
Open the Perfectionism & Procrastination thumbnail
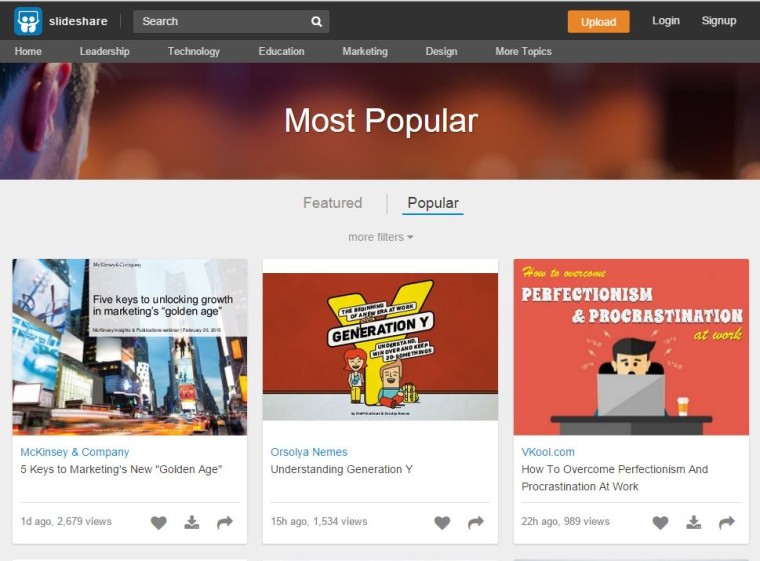(x=631, y=347)
